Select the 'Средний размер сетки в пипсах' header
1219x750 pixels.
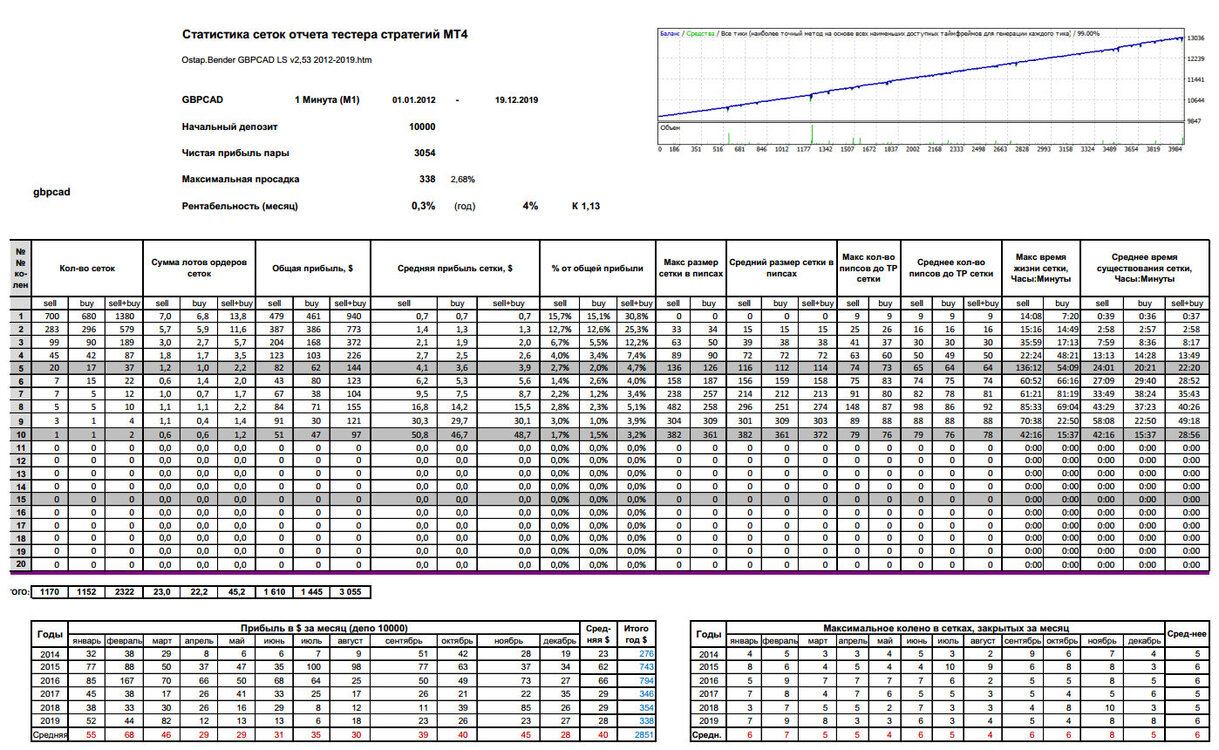point(781,268)
